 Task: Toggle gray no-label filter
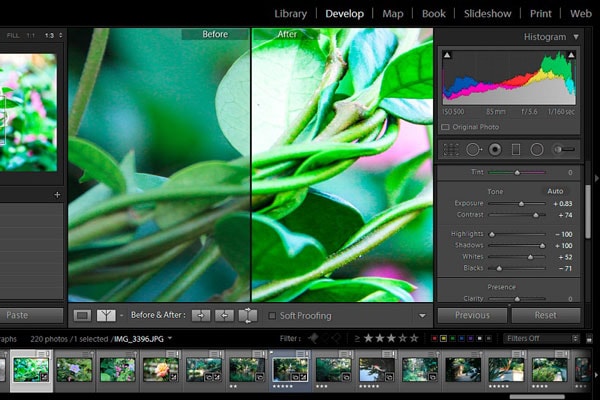point(489,339)
